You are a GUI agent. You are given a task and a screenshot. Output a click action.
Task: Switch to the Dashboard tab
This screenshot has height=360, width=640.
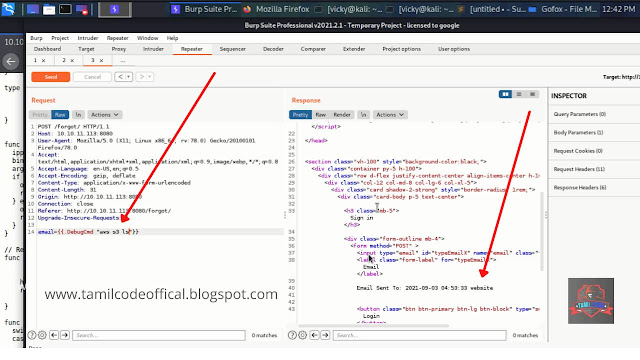pyautogui.click(x=47, y=49)
